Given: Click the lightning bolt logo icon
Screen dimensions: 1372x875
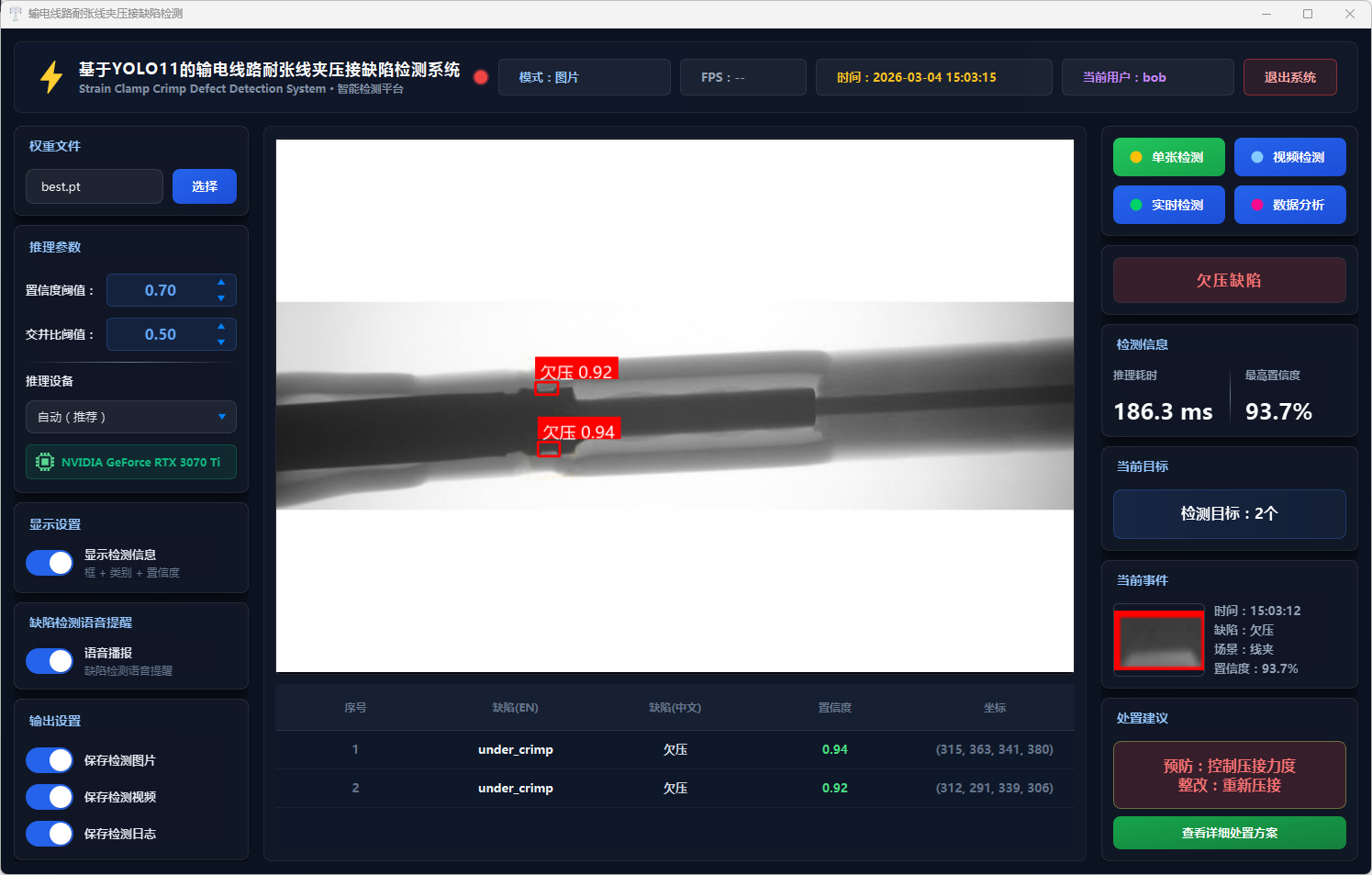Looking at the screenshot, I should point(51,77).
